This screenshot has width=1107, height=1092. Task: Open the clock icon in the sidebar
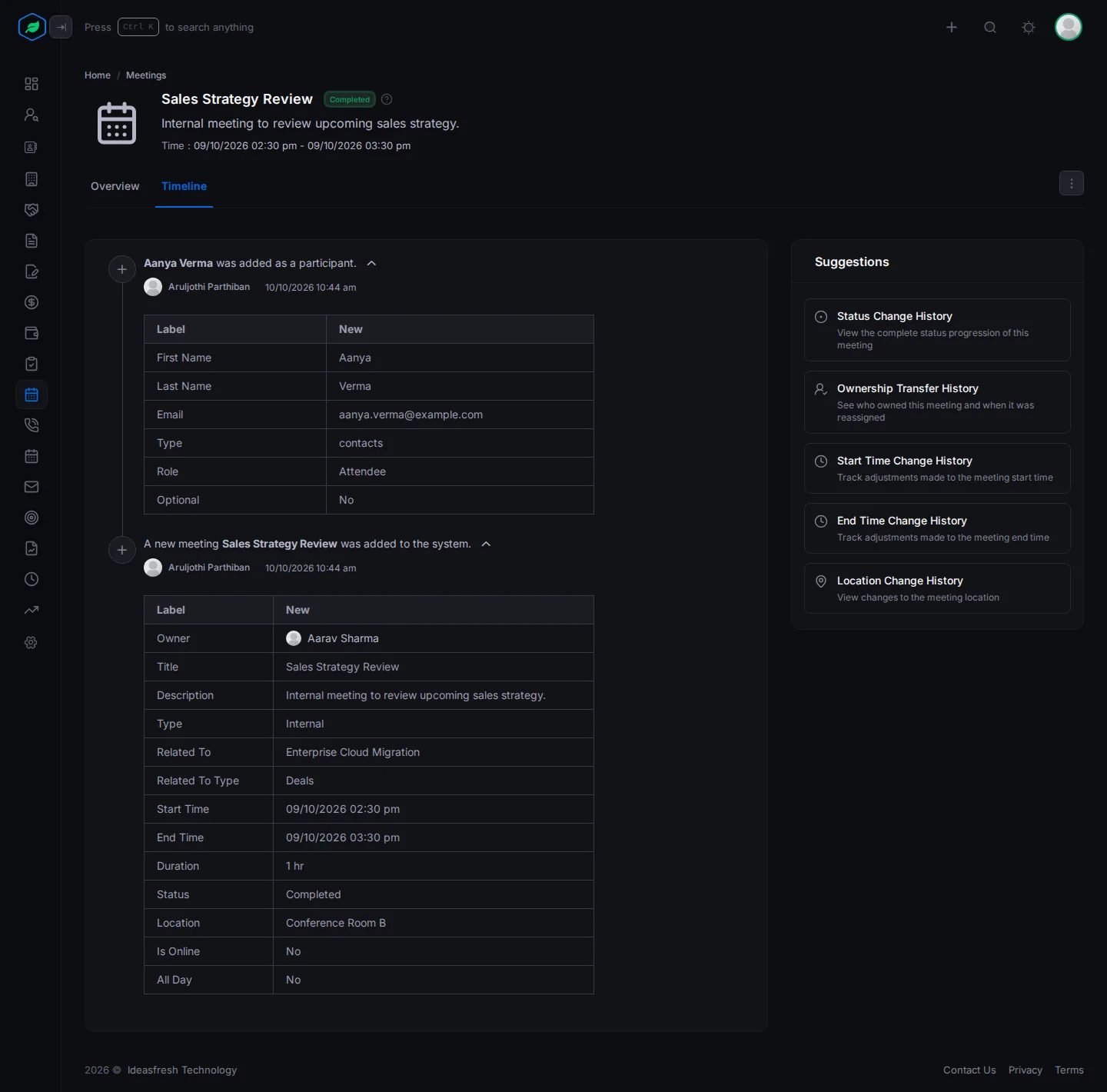coord(32,579)
